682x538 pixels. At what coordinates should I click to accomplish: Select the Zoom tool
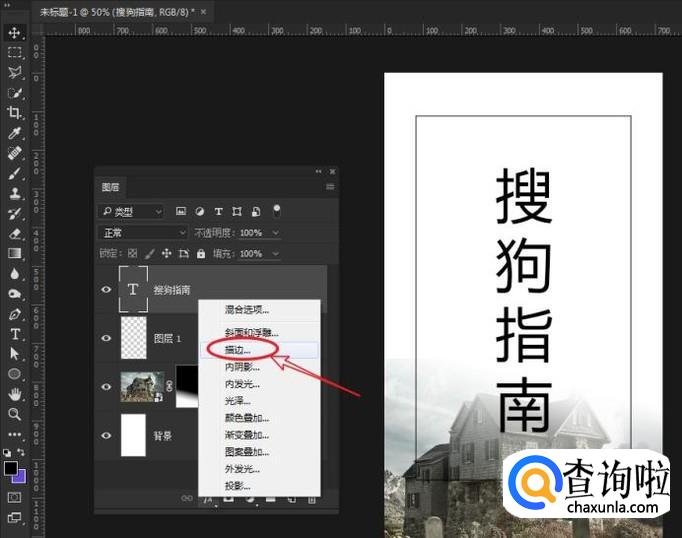(x=15, y=414)
